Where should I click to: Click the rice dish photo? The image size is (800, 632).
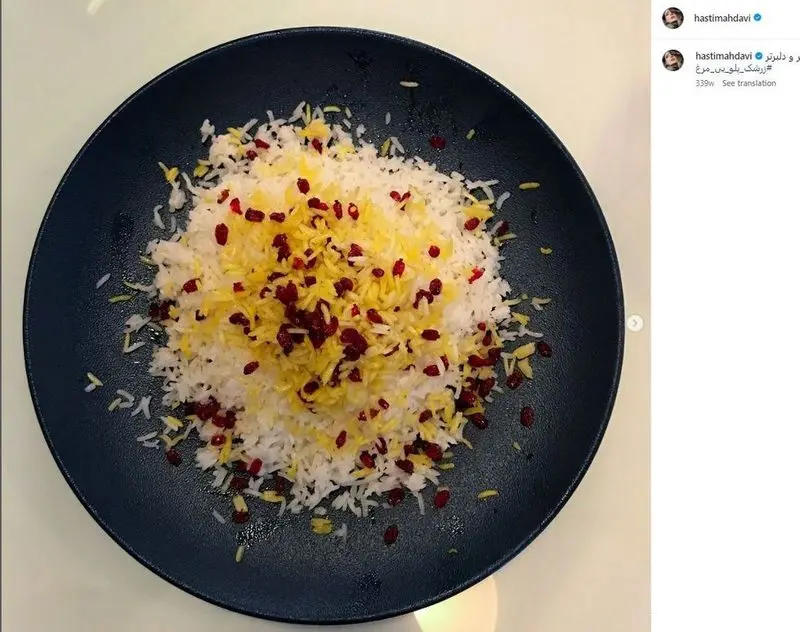325,316
